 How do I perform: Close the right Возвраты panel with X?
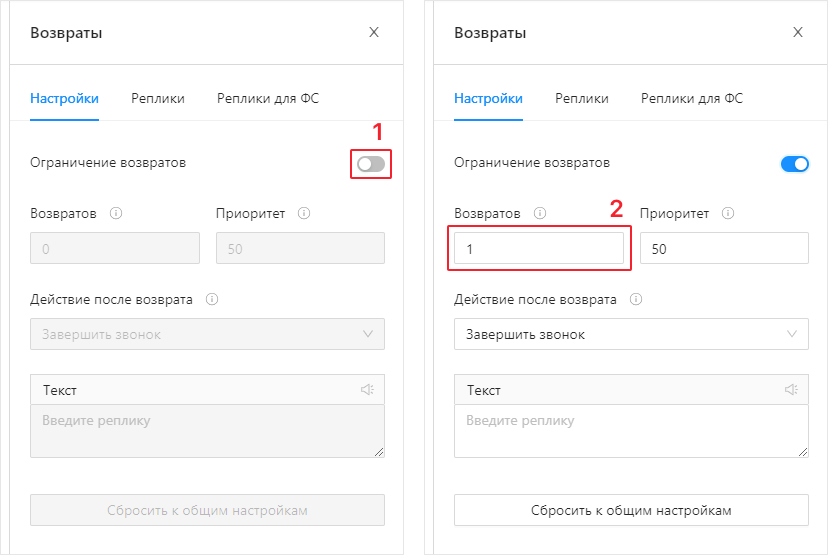pyautogui.click(x=798, y=32)
